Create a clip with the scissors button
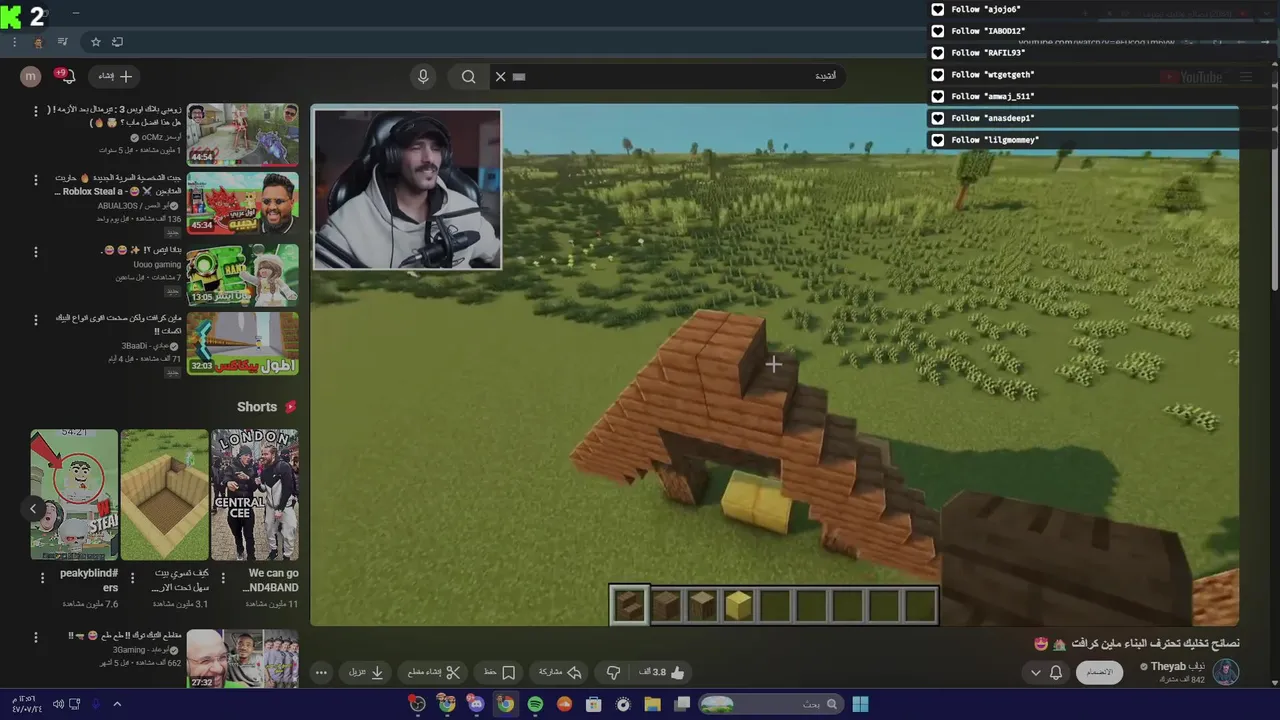Image resolution: width=1280 pixels, height=720 pixels. (434, 672)
